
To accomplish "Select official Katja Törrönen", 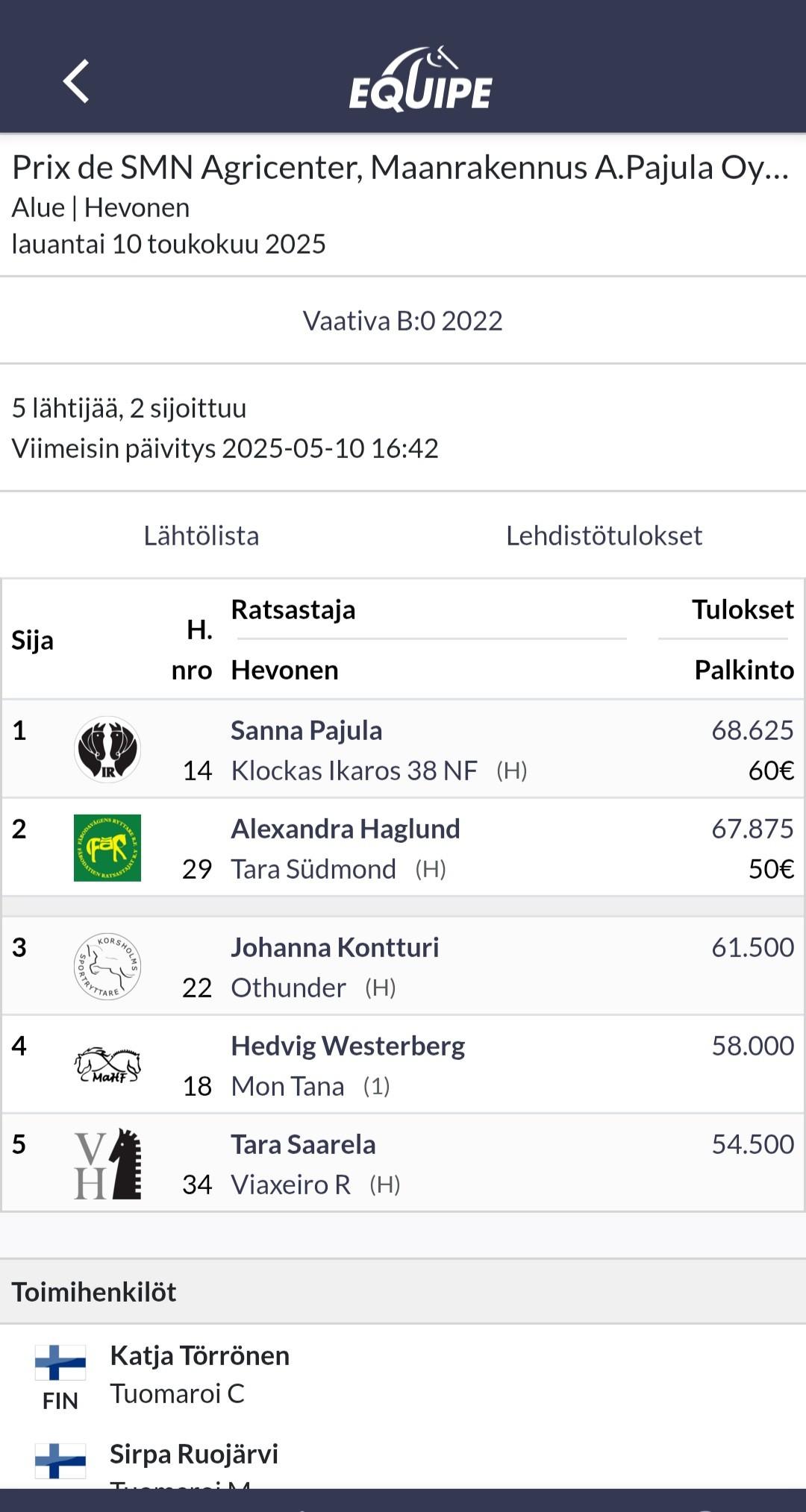I will click(x=200, y=1355).
